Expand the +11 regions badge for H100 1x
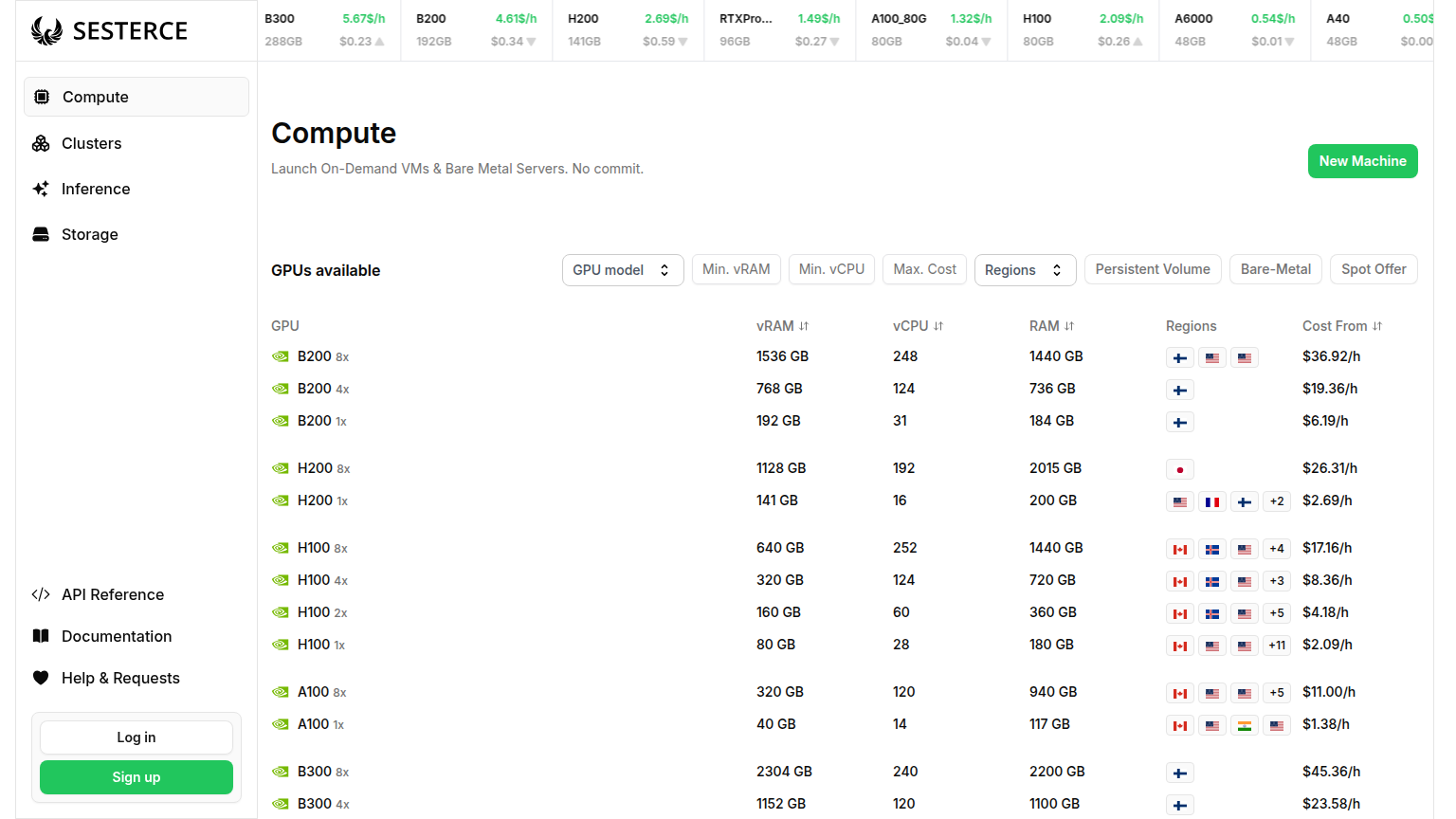The height and width of the screenshot is (819, 1456). coord(1277,646)
